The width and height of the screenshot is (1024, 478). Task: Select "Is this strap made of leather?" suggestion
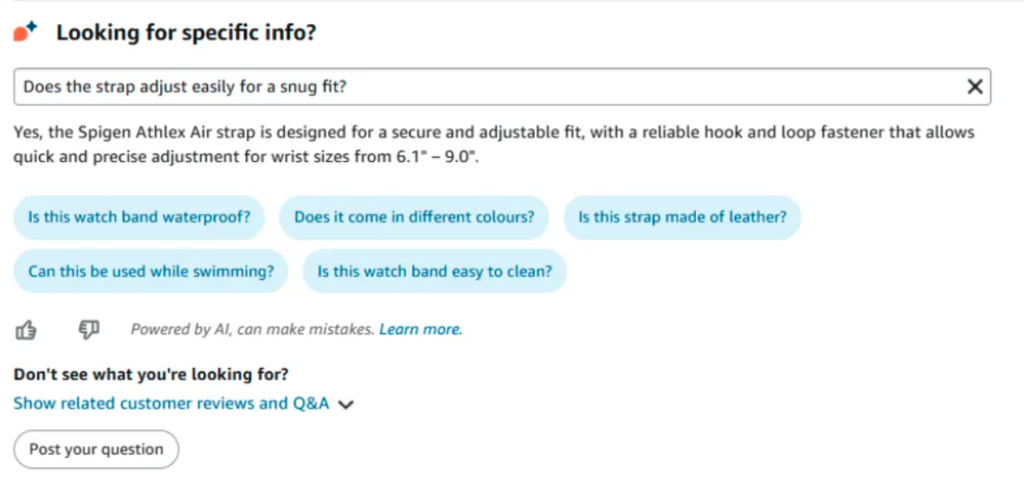pos(682,217)
